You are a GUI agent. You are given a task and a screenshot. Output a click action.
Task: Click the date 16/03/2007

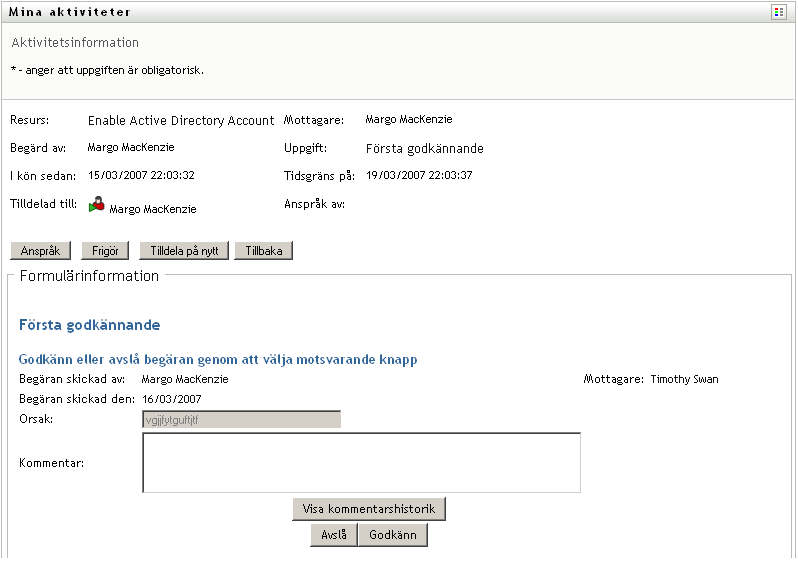point(172,399)
